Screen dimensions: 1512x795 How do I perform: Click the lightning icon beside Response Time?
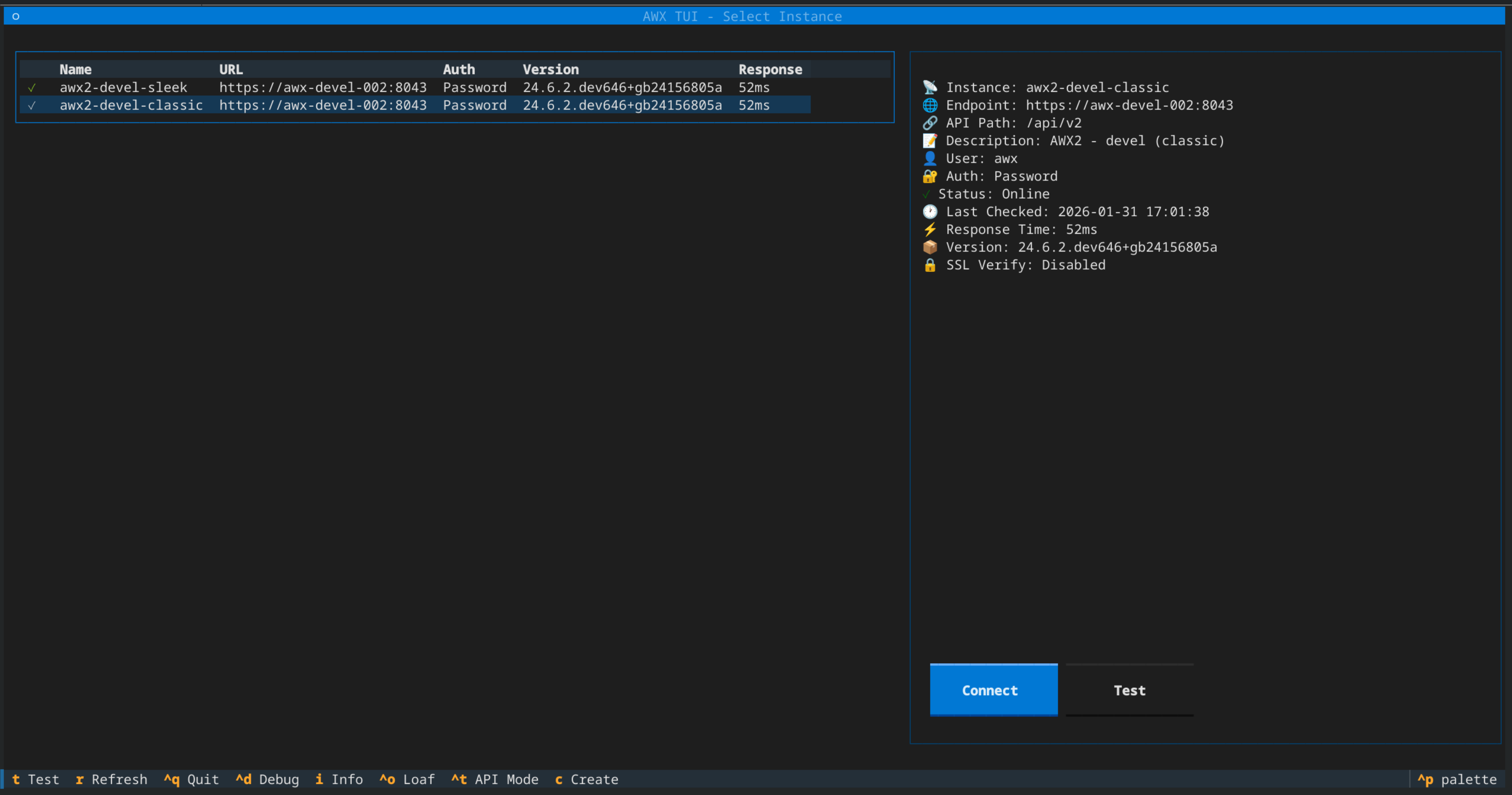(x=930, y=229)
